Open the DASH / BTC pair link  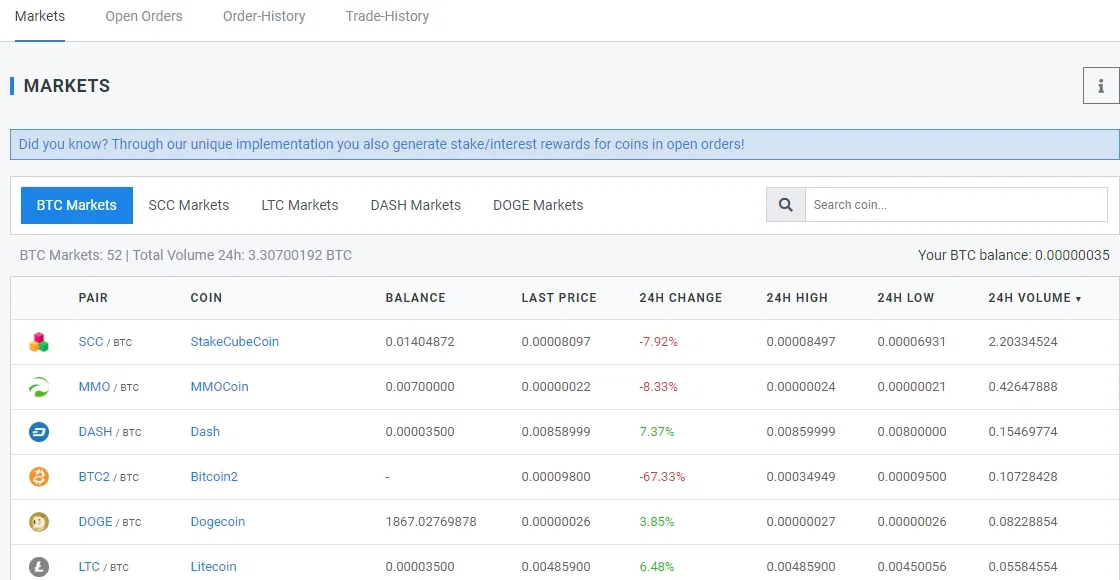(110, 431)
